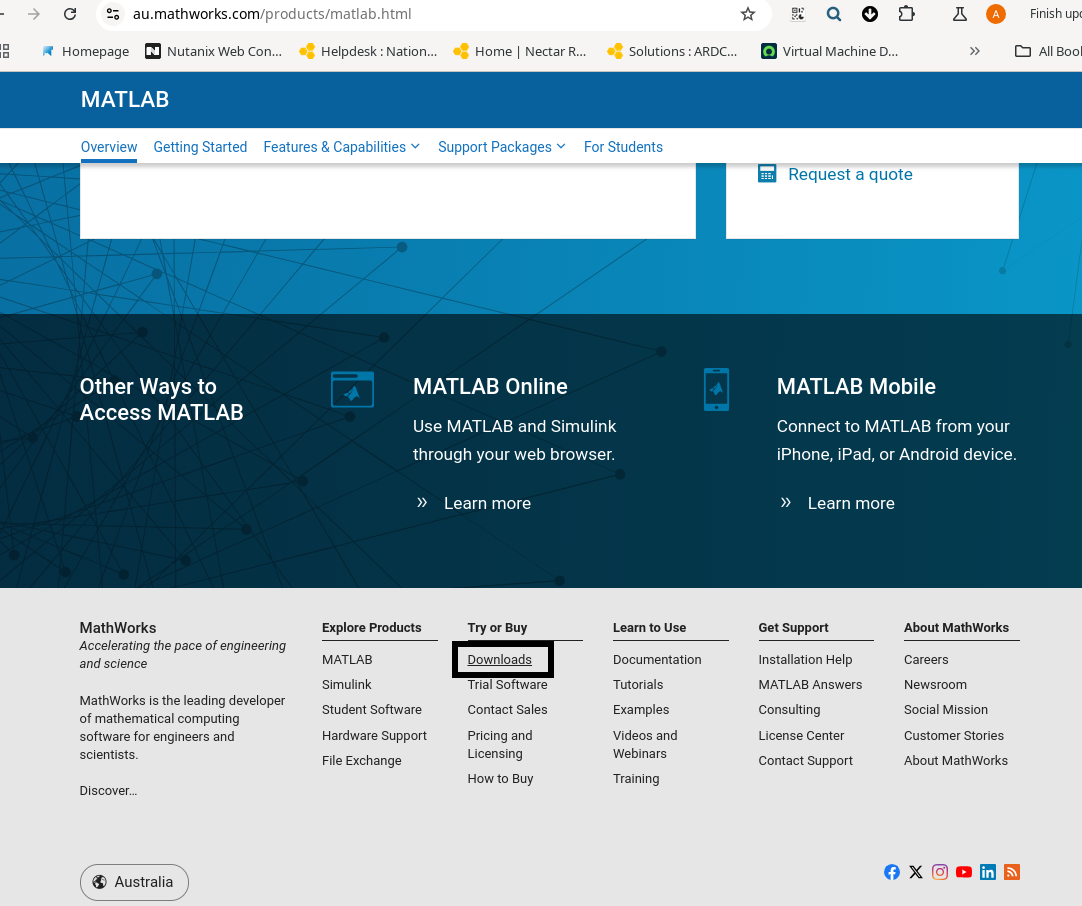Open the Downloads link
This screenshot has height=906, width=1082.
500,660
